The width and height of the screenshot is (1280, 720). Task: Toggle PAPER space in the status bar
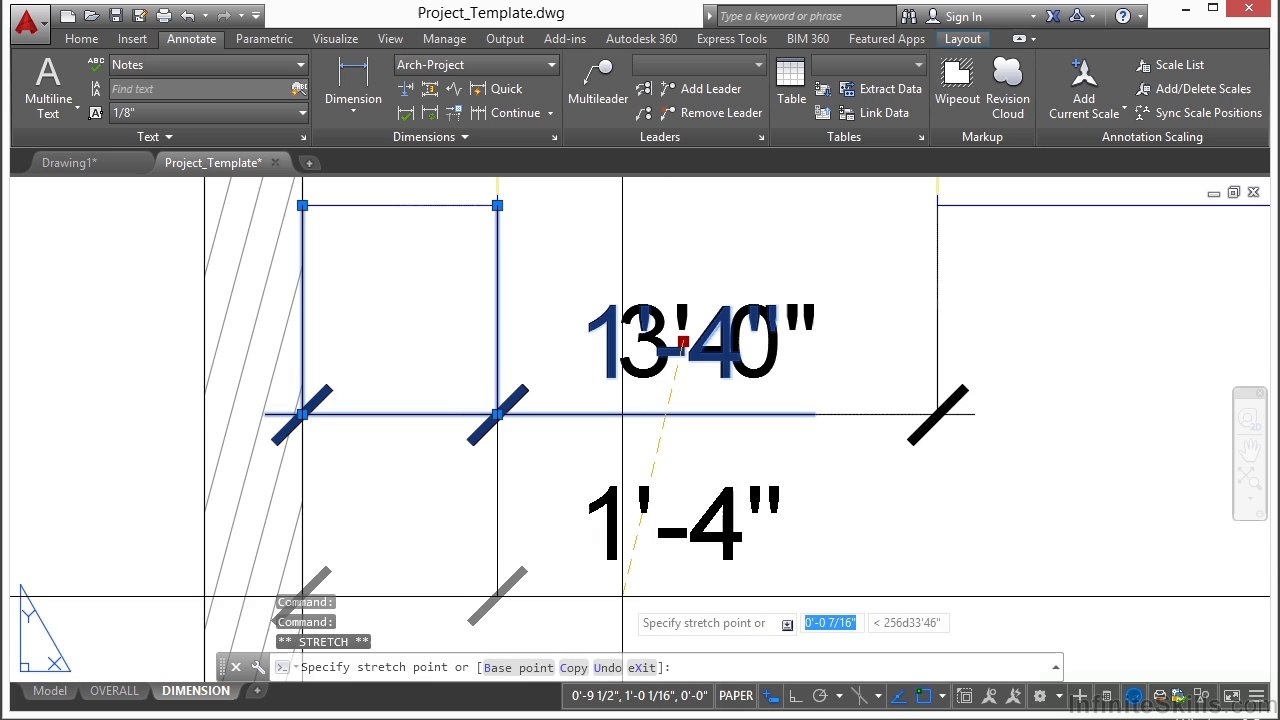pyautogui.click(x=736, y=696)
